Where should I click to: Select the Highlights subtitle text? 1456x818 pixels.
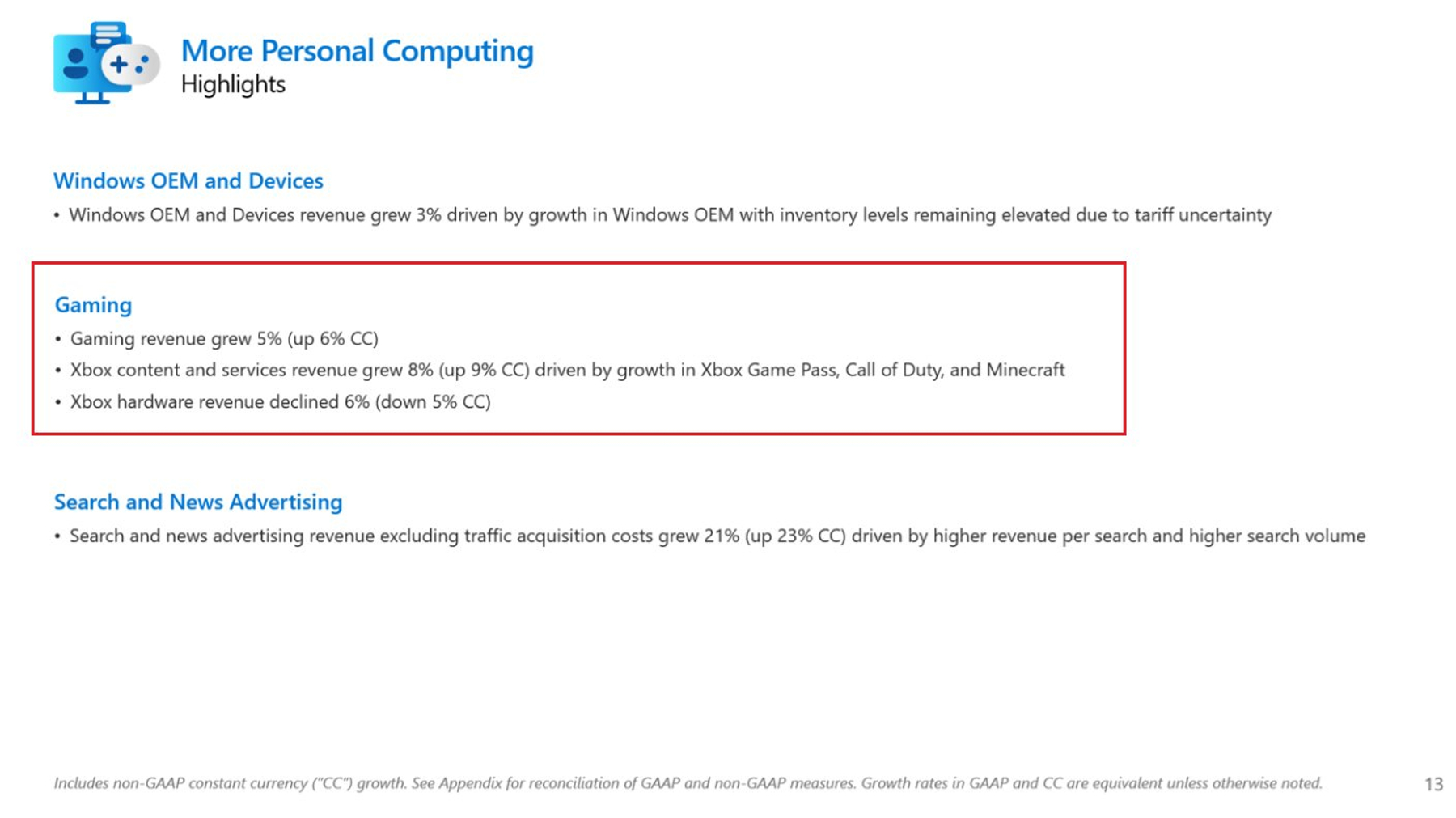pos(233,84)
